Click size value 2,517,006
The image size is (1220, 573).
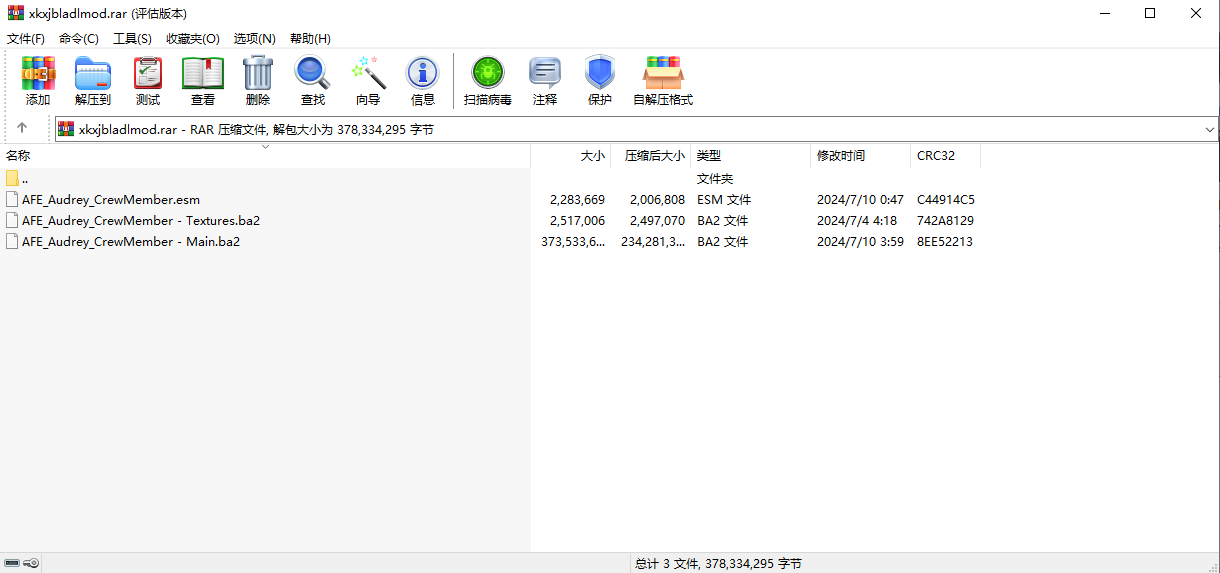click(577, 221)
